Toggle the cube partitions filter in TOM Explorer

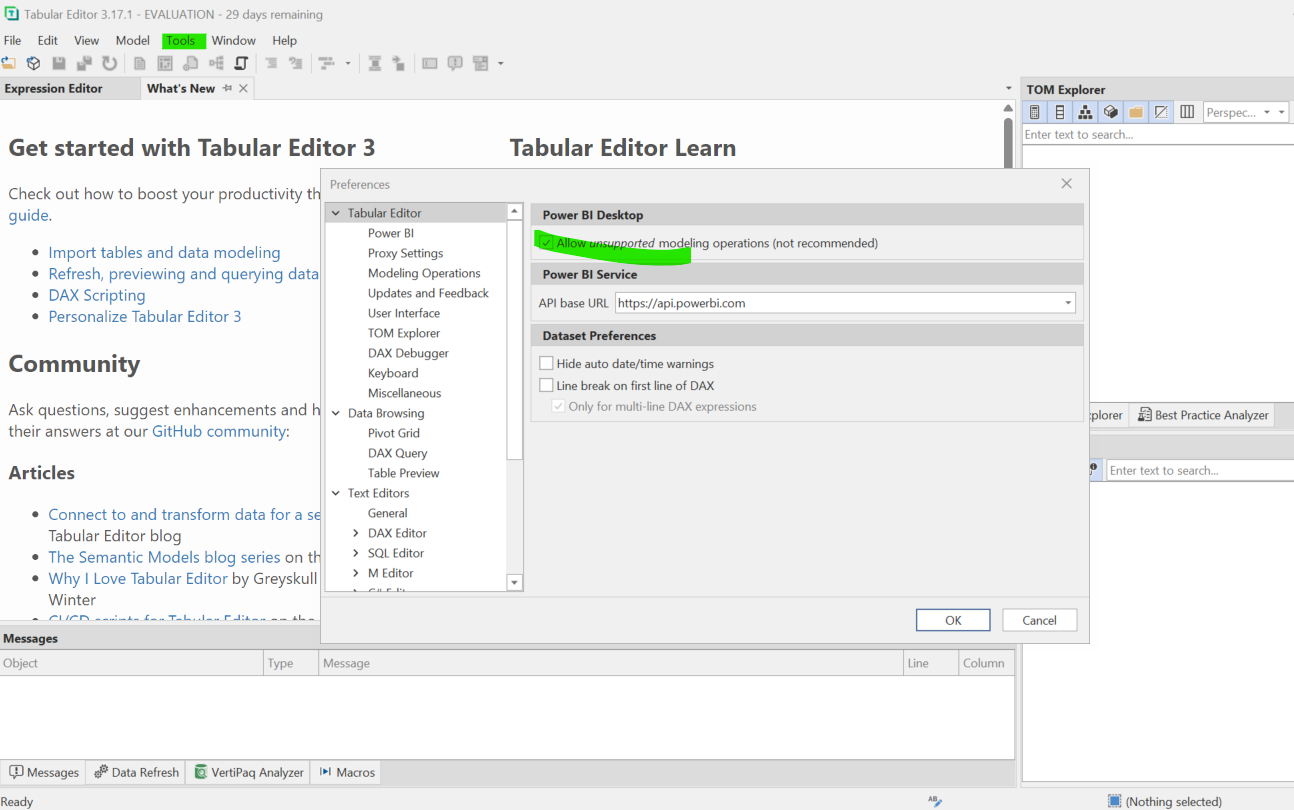pos(1110,112)
